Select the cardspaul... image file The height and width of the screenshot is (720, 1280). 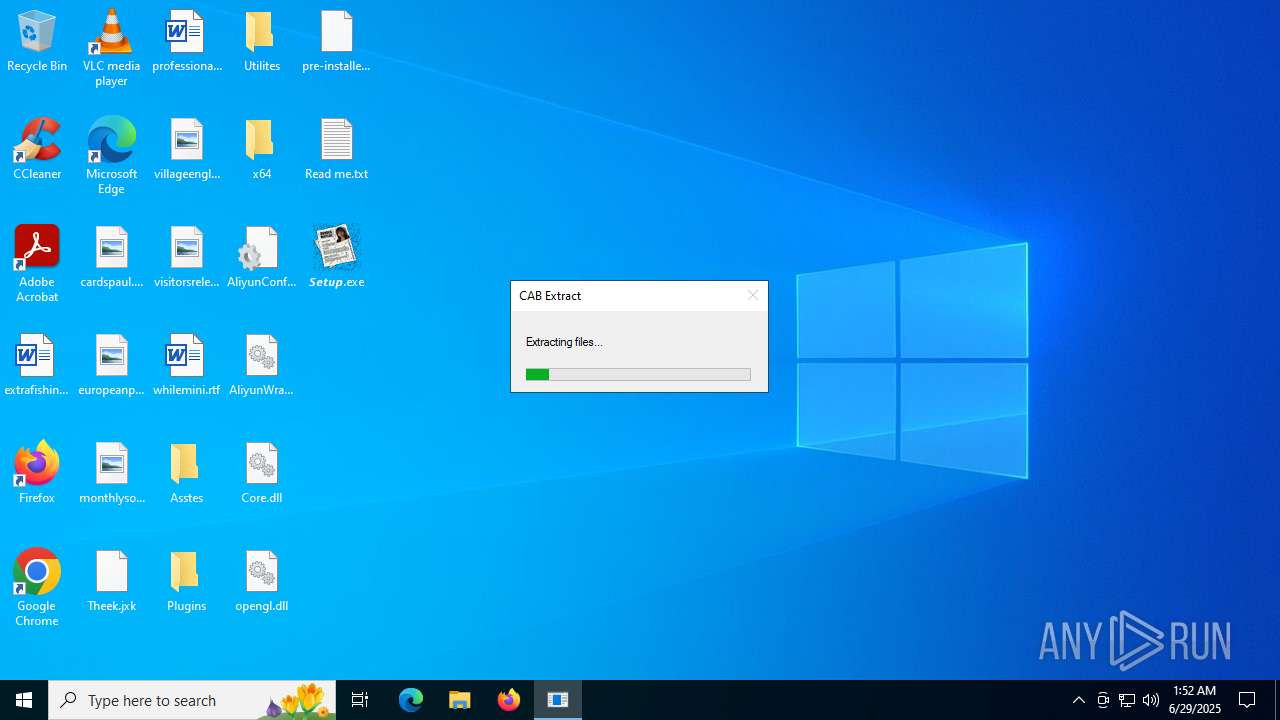coord(111,257)
